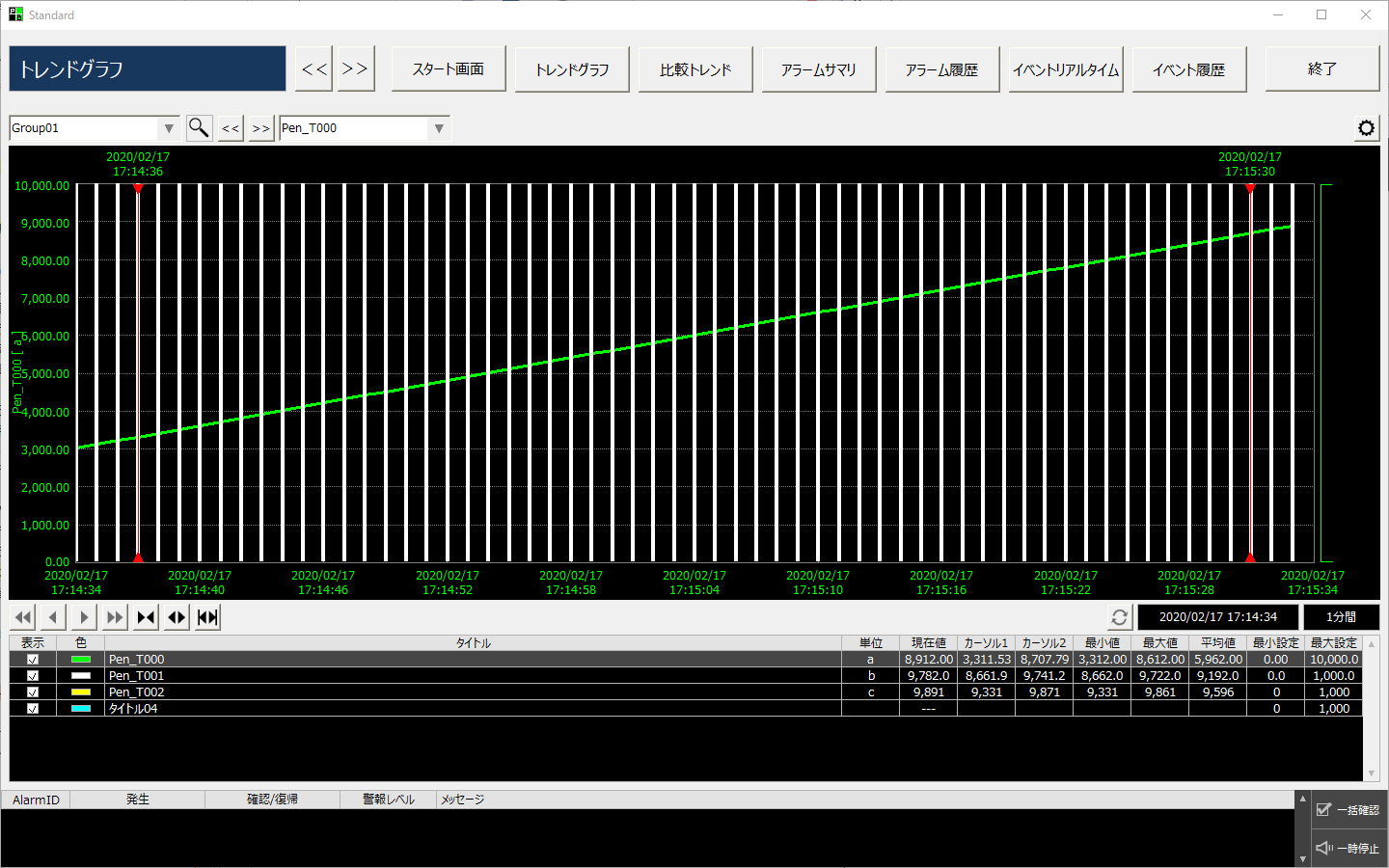1389x868 pixels.
Task: Open the アラームサマリ screen
Action: click(x=819, y=69)
